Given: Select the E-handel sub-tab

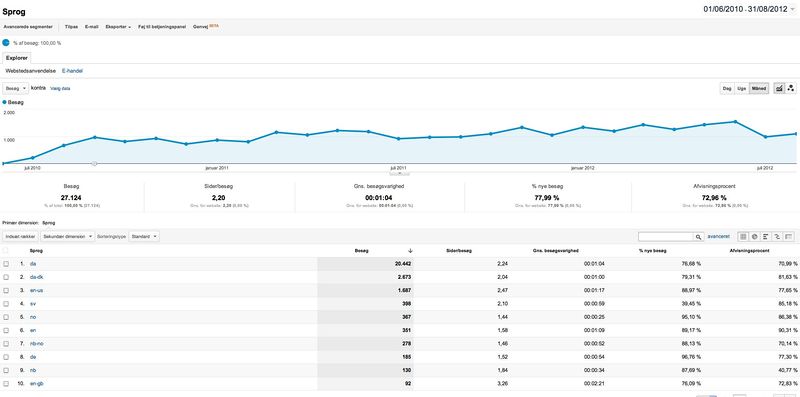Looking at the screenshot, I should click(72, 71).
